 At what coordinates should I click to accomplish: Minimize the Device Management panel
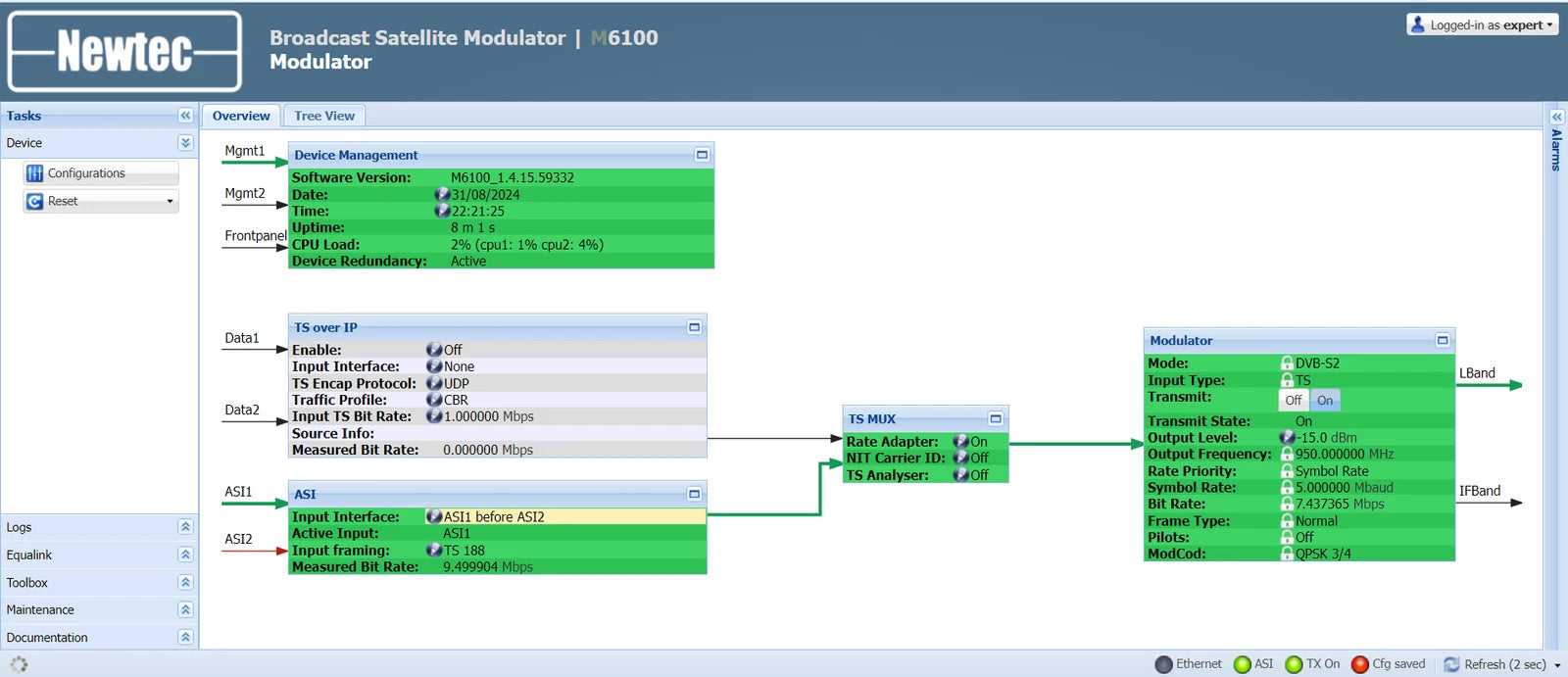702,155
